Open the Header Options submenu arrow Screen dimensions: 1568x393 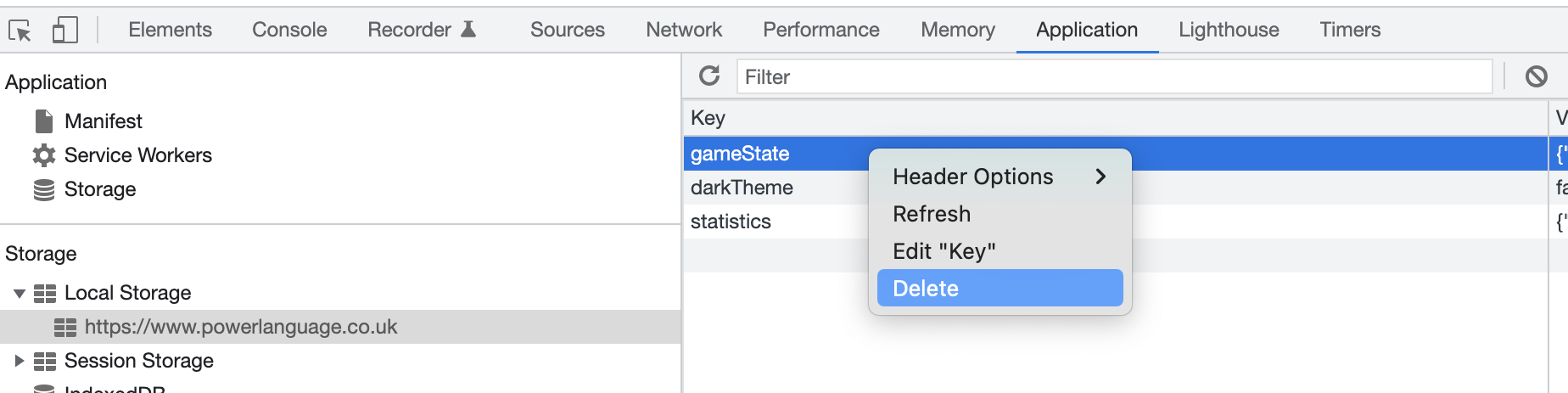tap(1100, 177)
